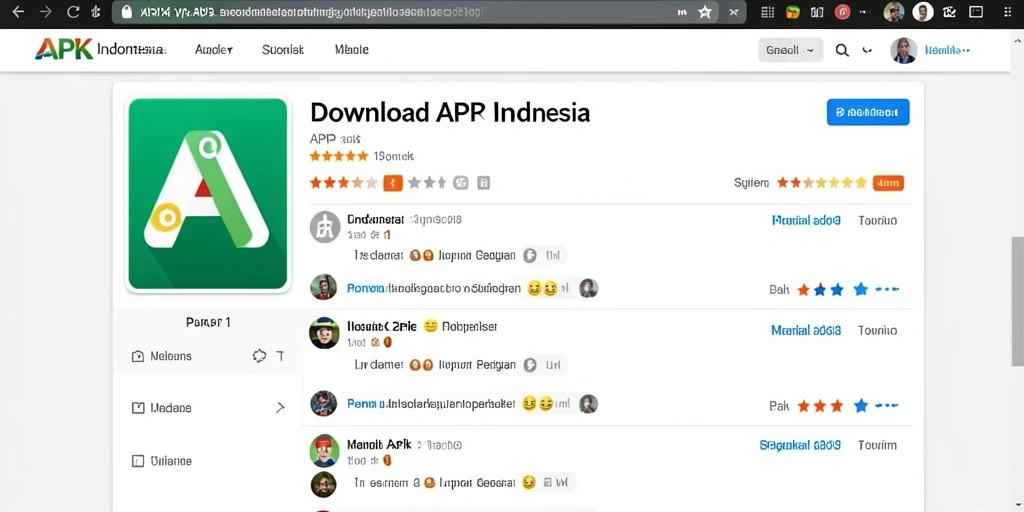The image size is (1024, 512).
Task: Click the orange badge after the three-star rating
Action: tap(392, 183)
